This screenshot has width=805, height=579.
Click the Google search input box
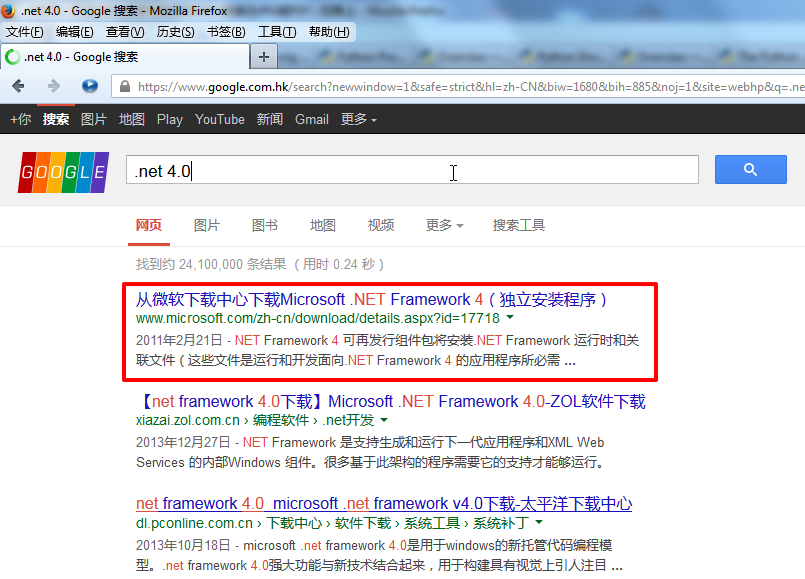(412, 169)
